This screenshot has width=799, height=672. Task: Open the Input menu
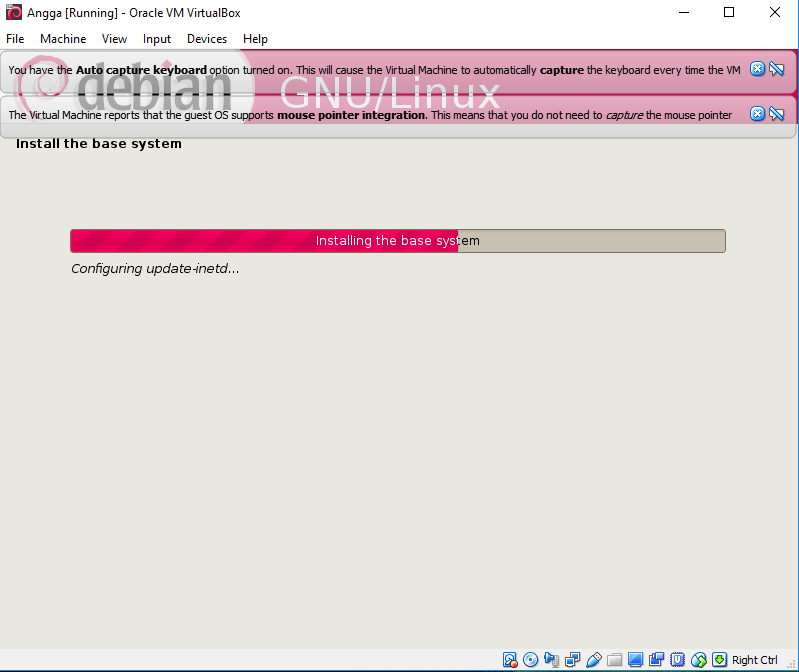[156, 39]
